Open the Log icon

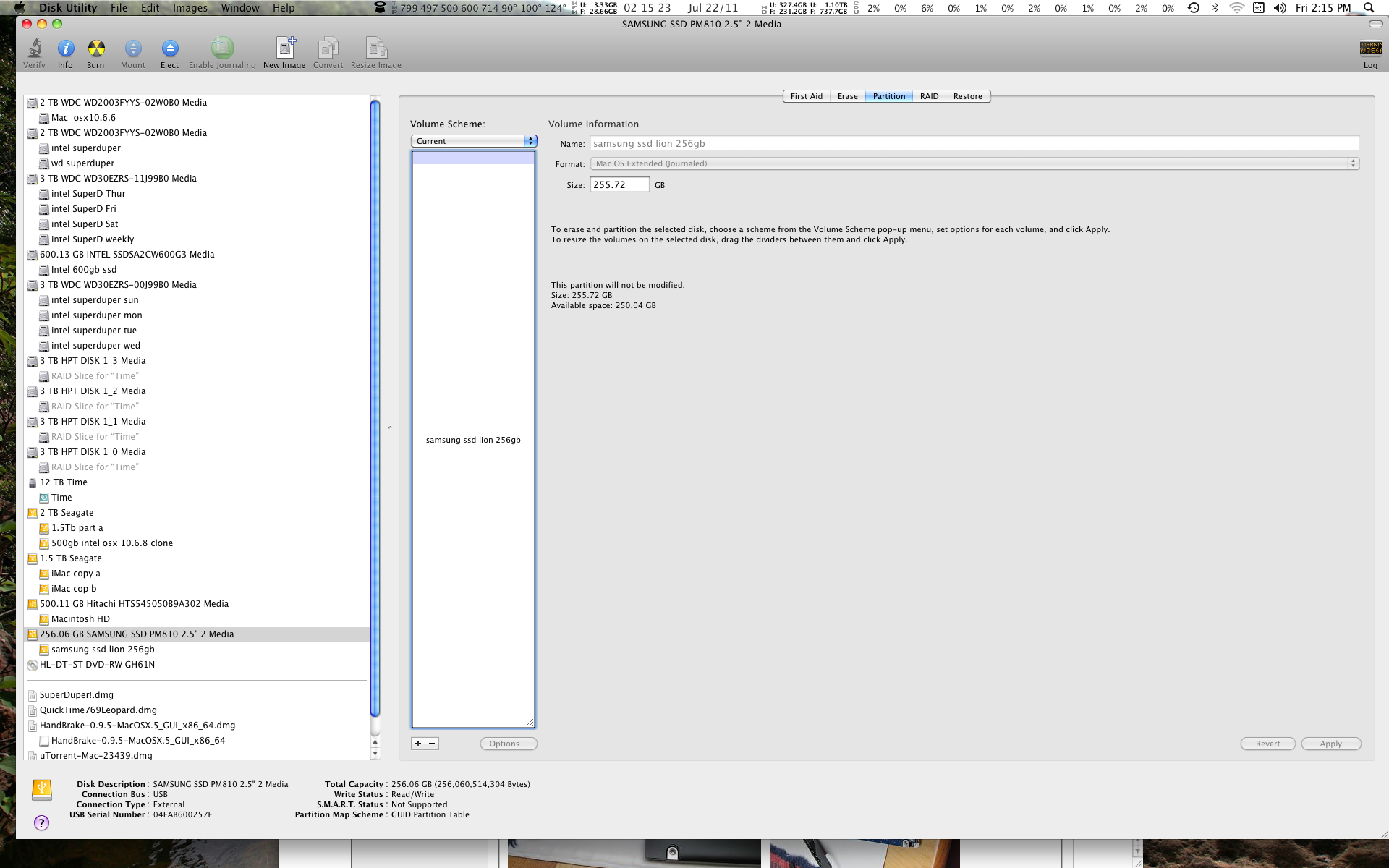pyautogui.click(x=1369, y=49)
